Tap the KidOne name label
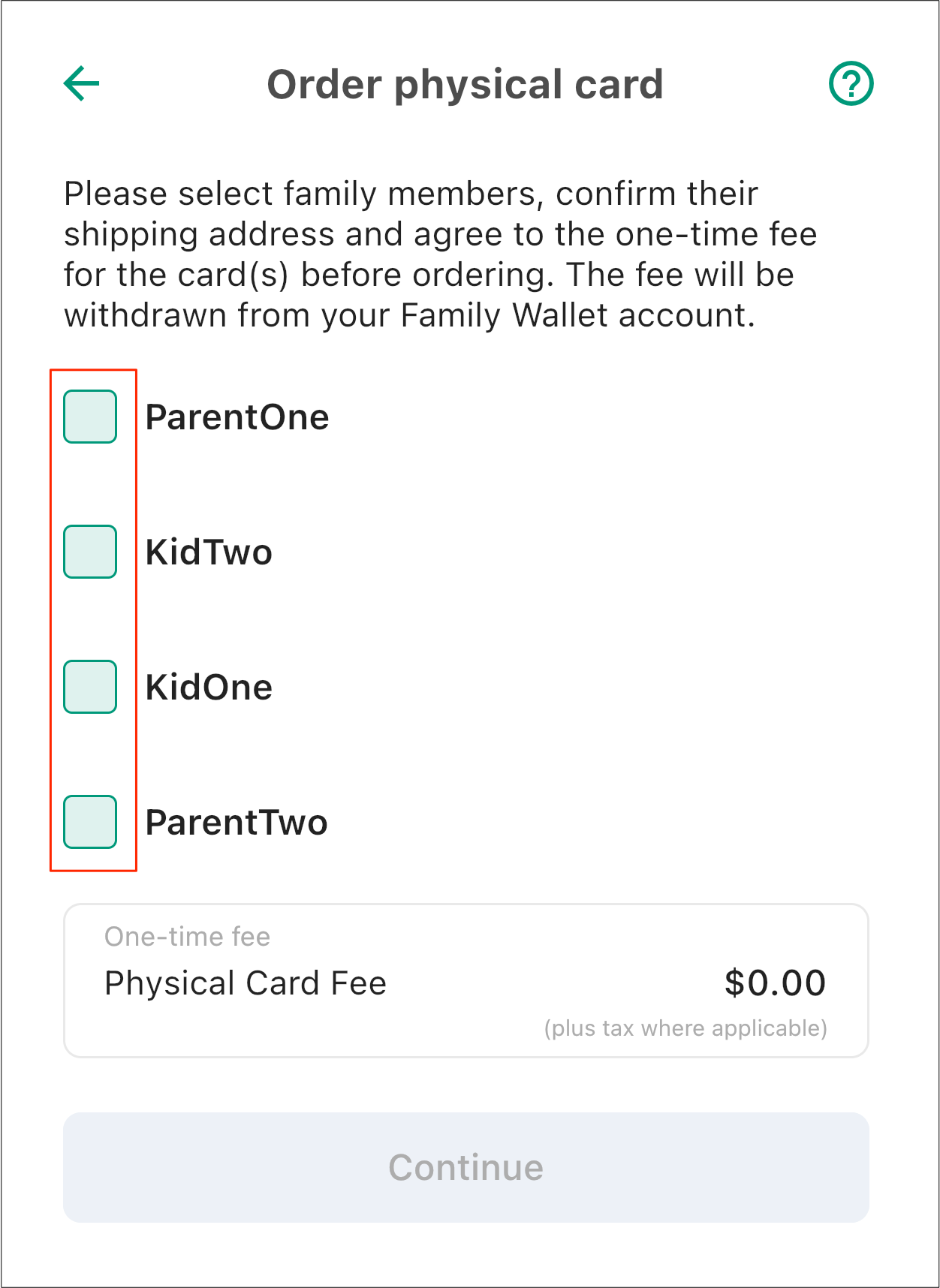The height and width of the screenshot is (1288, 940). click(209, 688)
